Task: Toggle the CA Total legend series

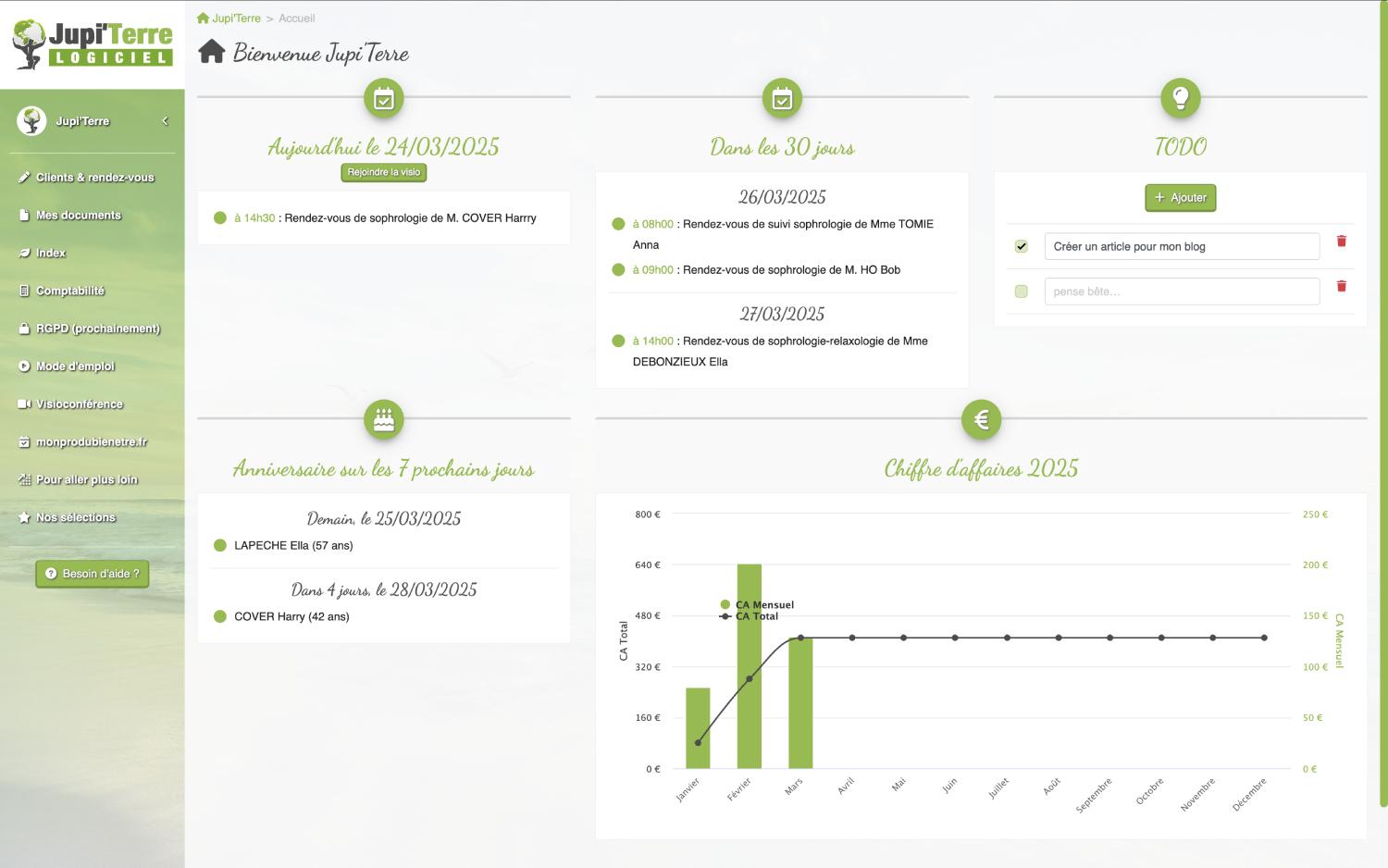Action: coord(756,616)
